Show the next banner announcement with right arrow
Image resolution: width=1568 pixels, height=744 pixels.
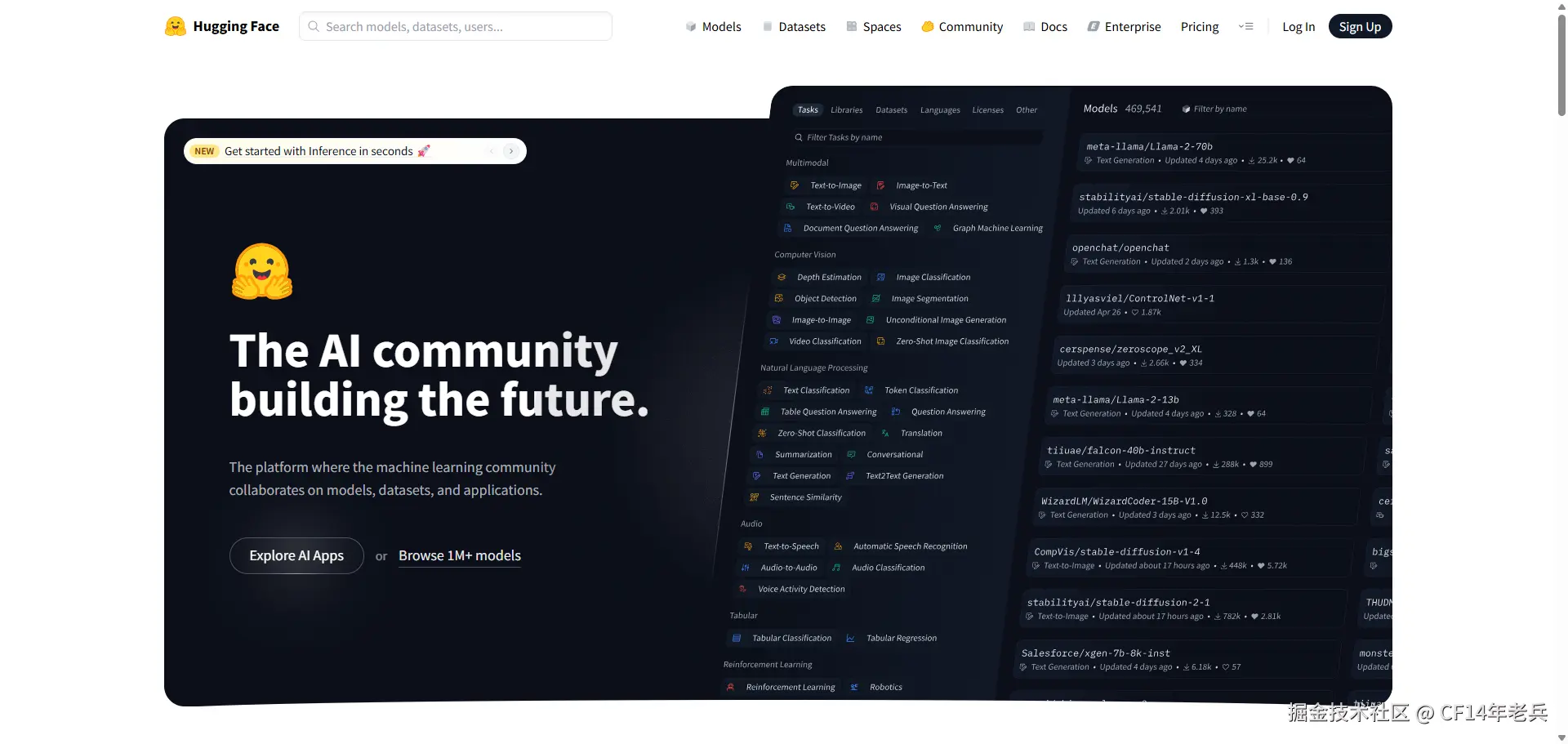tap(511, 151)
